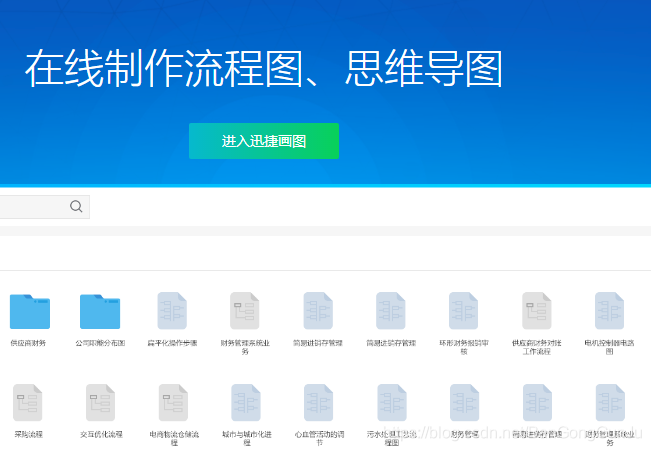
Task: Click the 进入迅捷画图 green button
Action: pos(264,141)
